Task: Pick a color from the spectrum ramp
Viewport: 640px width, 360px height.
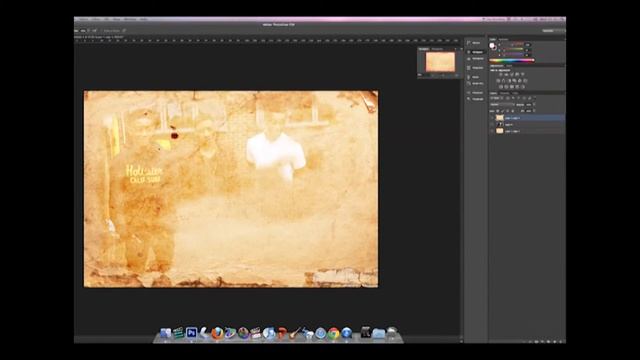Action: (x=512, y=60)
